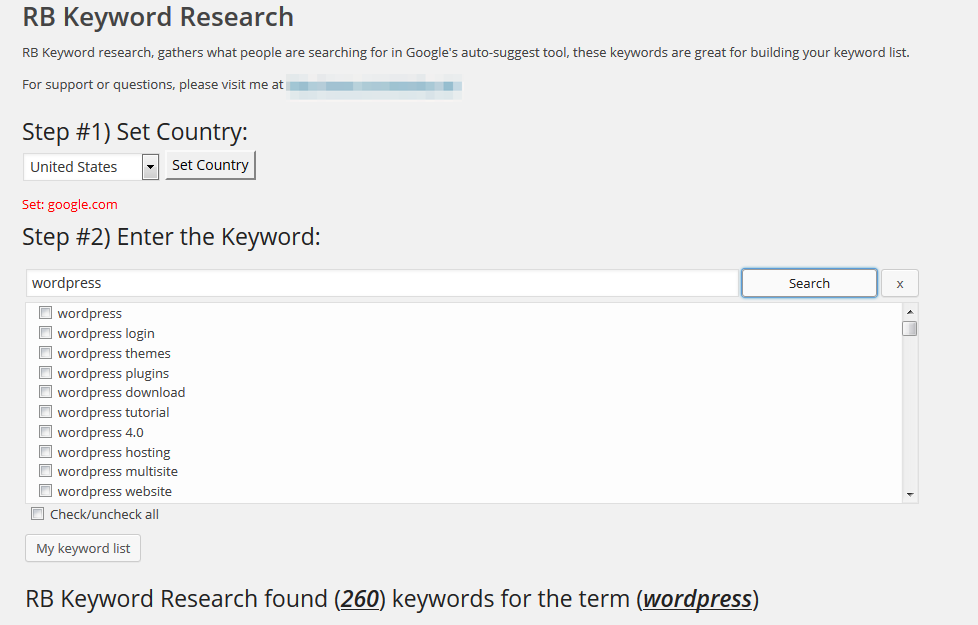978x625 pixels.
Task: Select the 'wordpress themes' checkbox
Action: tap(45, 352)
